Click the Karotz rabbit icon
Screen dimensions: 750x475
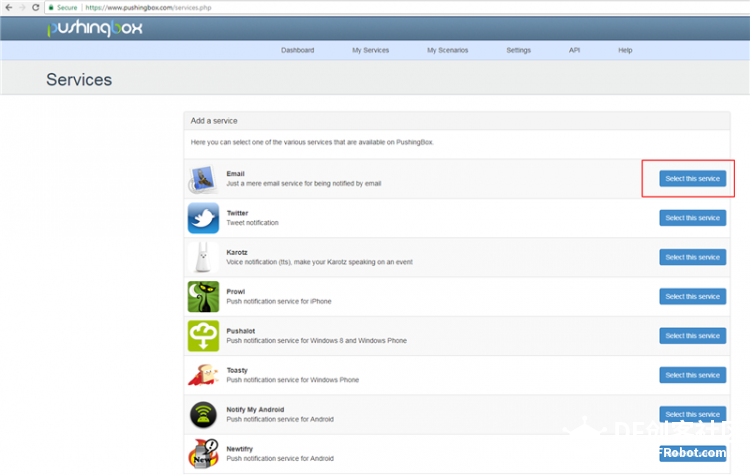(x=203, y=257)
